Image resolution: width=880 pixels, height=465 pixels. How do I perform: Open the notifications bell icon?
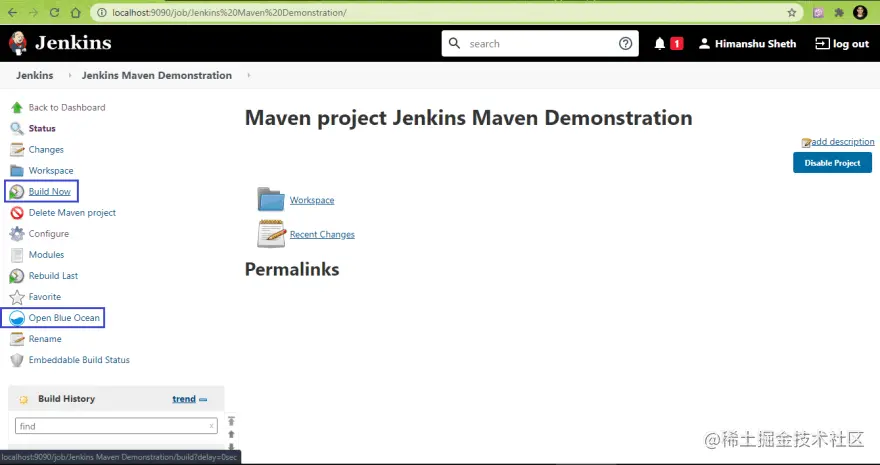coord(659,44)
